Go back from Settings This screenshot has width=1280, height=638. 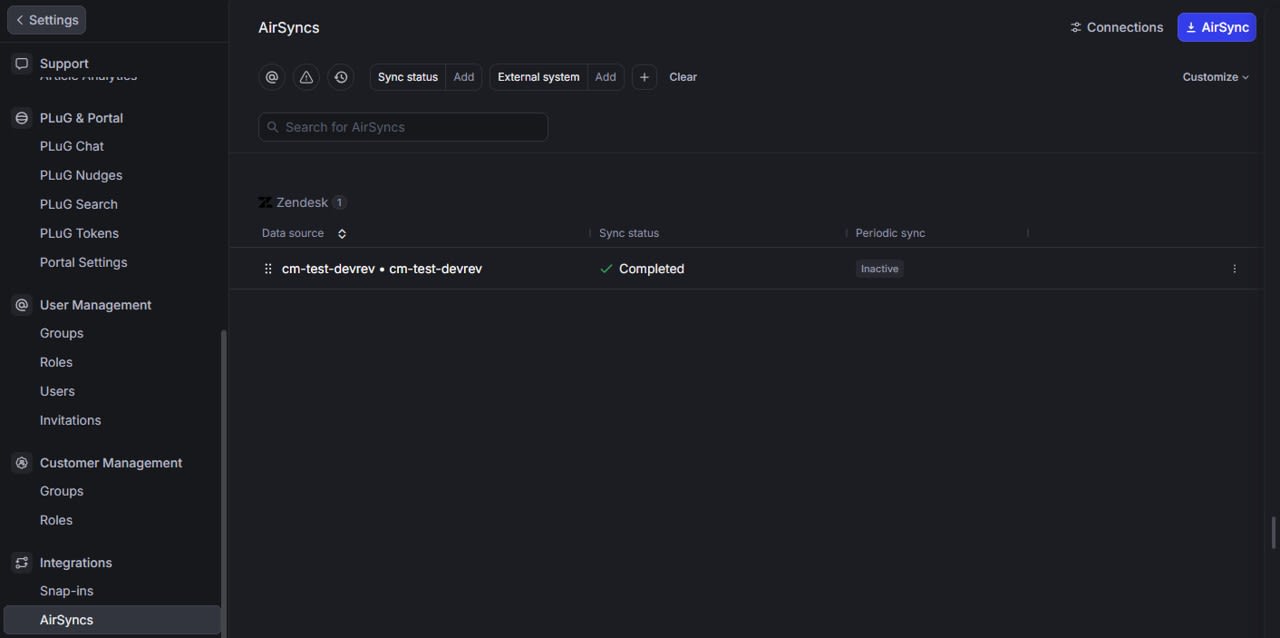pyautogui.click(x=47, y=20)
